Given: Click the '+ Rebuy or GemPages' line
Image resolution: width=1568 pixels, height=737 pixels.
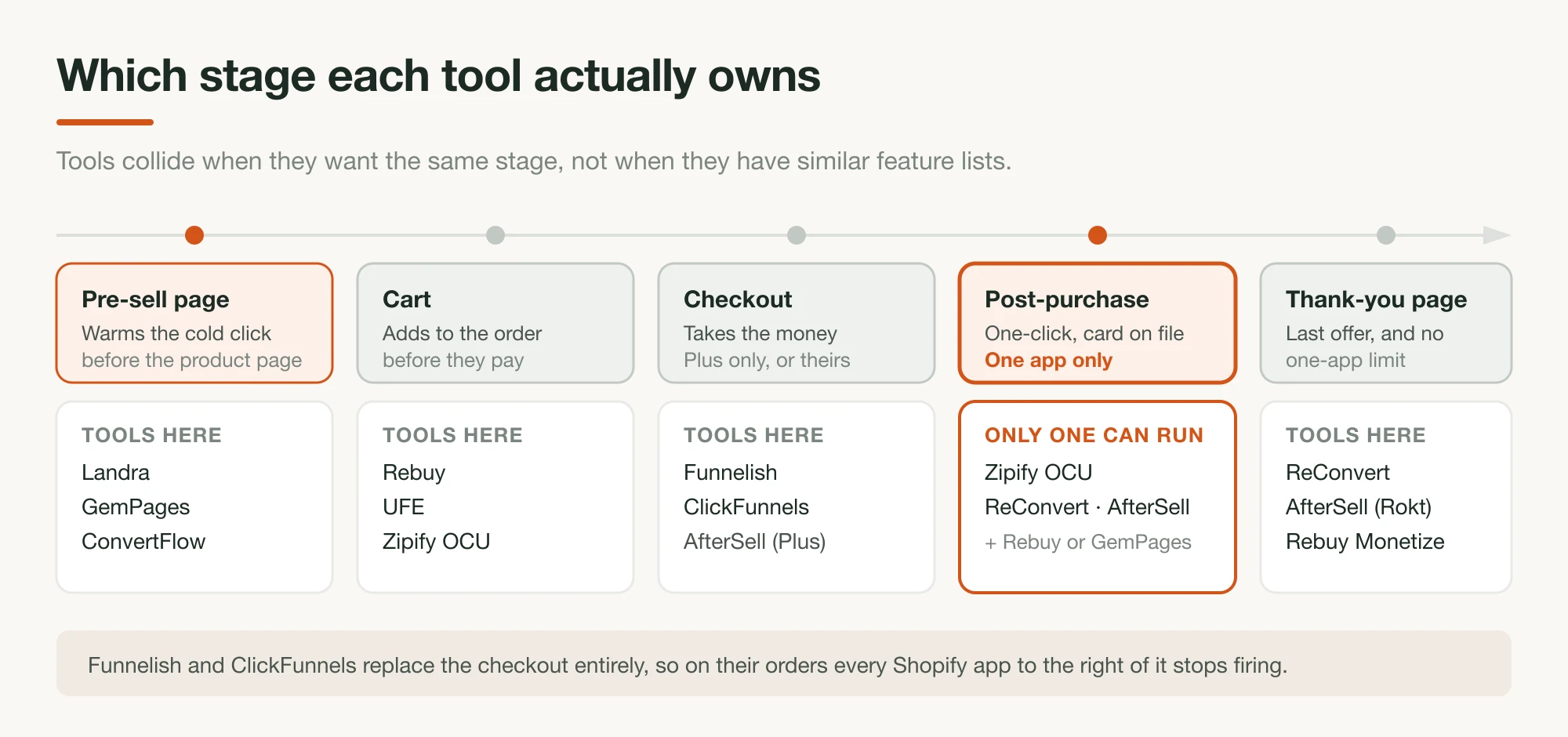Looking at the screenshot, I should pyautogui.click(x=1088, y=543).
